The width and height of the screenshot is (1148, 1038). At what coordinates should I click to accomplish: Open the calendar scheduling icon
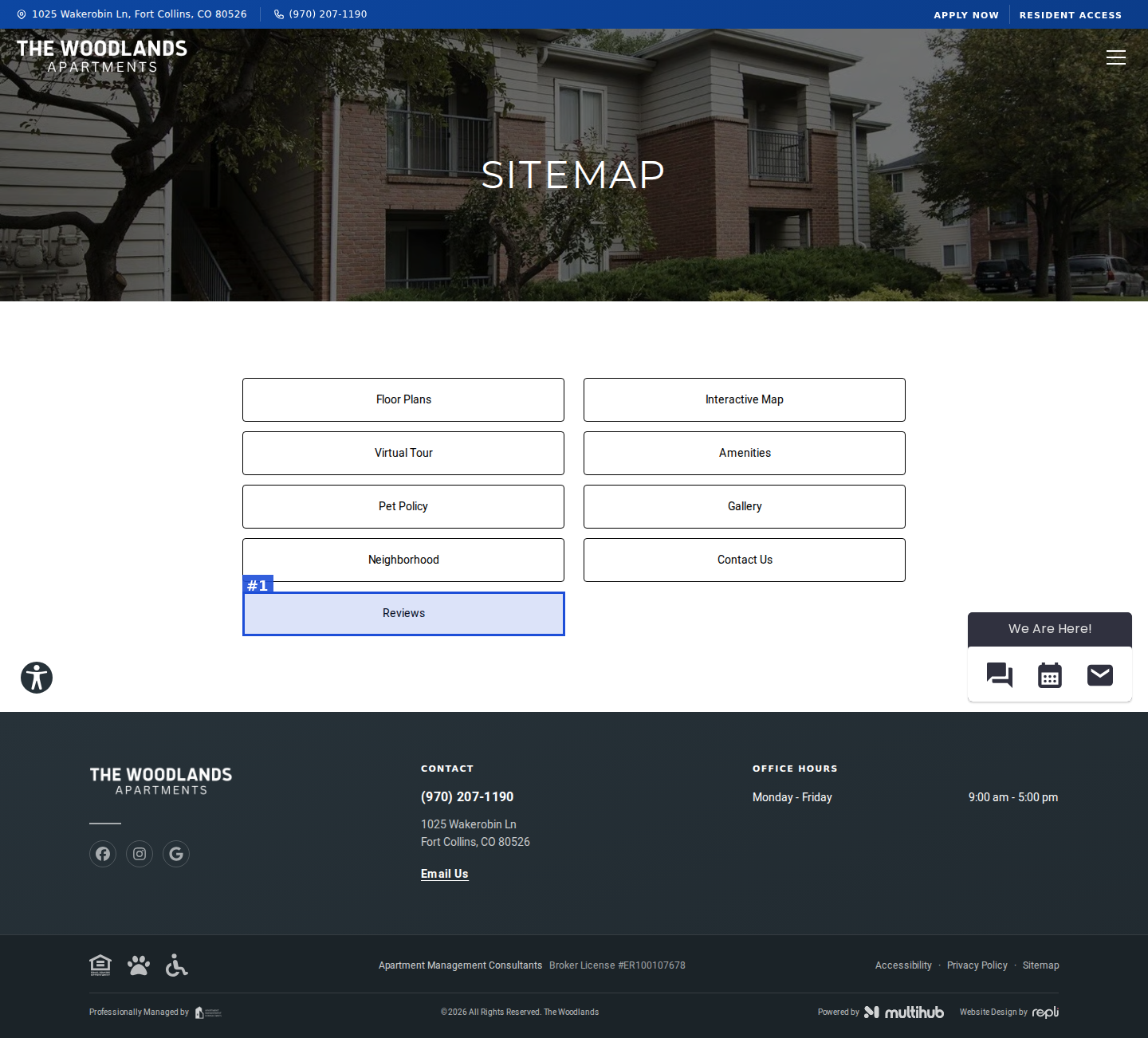point(1050,675)
